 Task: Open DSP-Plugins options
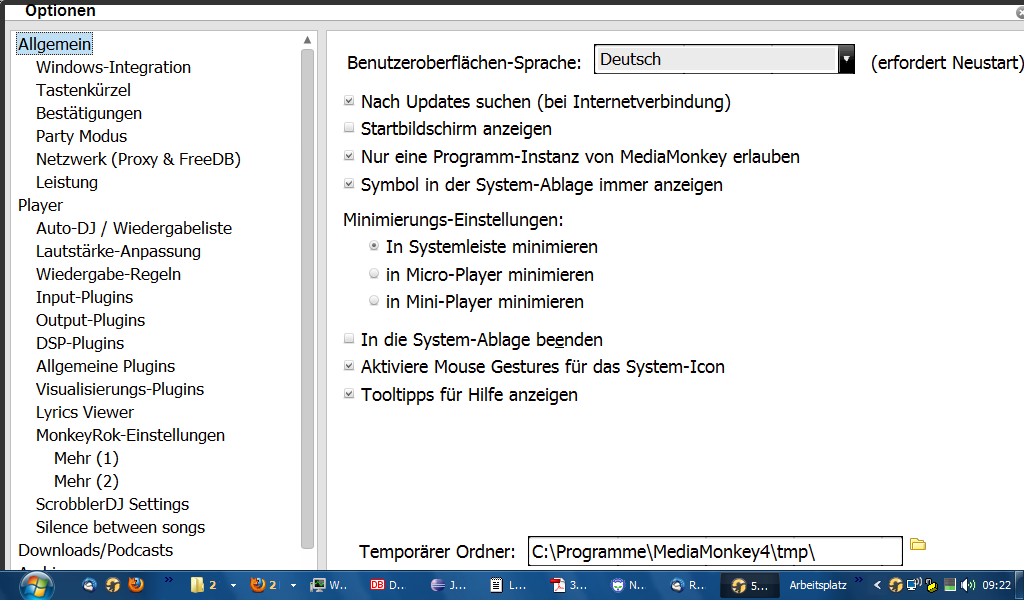point(80,344)
